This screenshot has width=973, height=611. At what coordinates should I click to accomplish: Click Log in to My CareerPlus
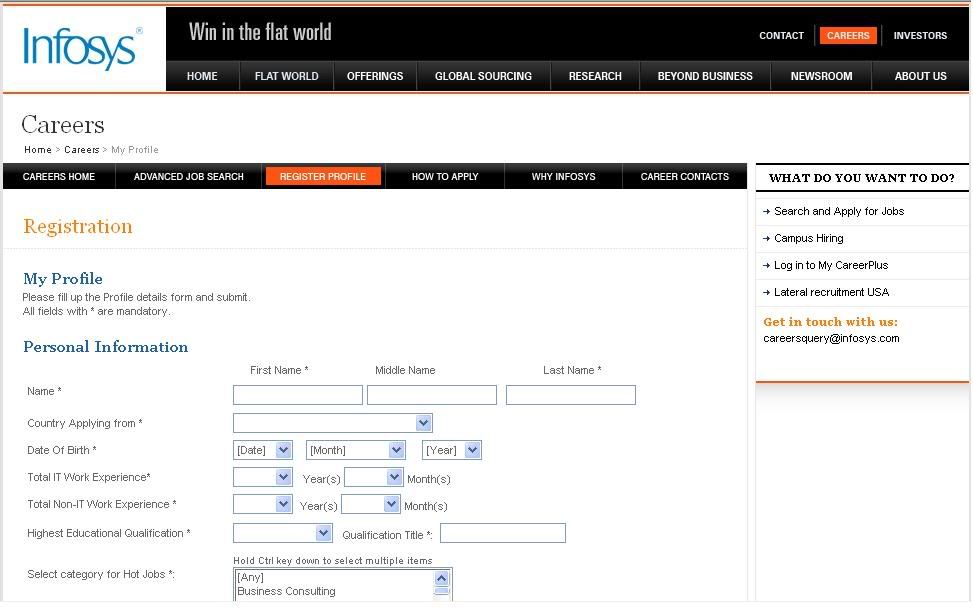tap(831, 265)
